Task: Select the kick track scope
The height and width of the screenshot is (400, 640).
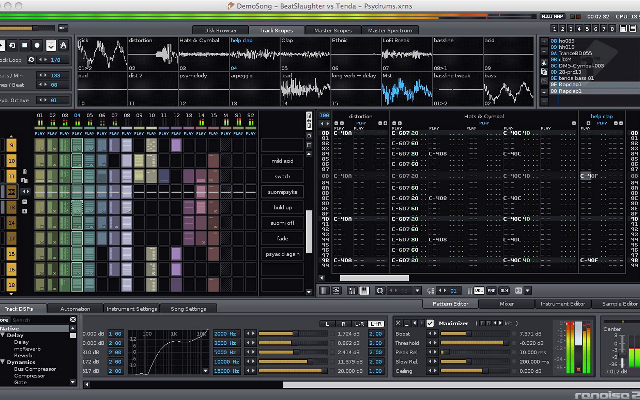Action: (102, 54)
